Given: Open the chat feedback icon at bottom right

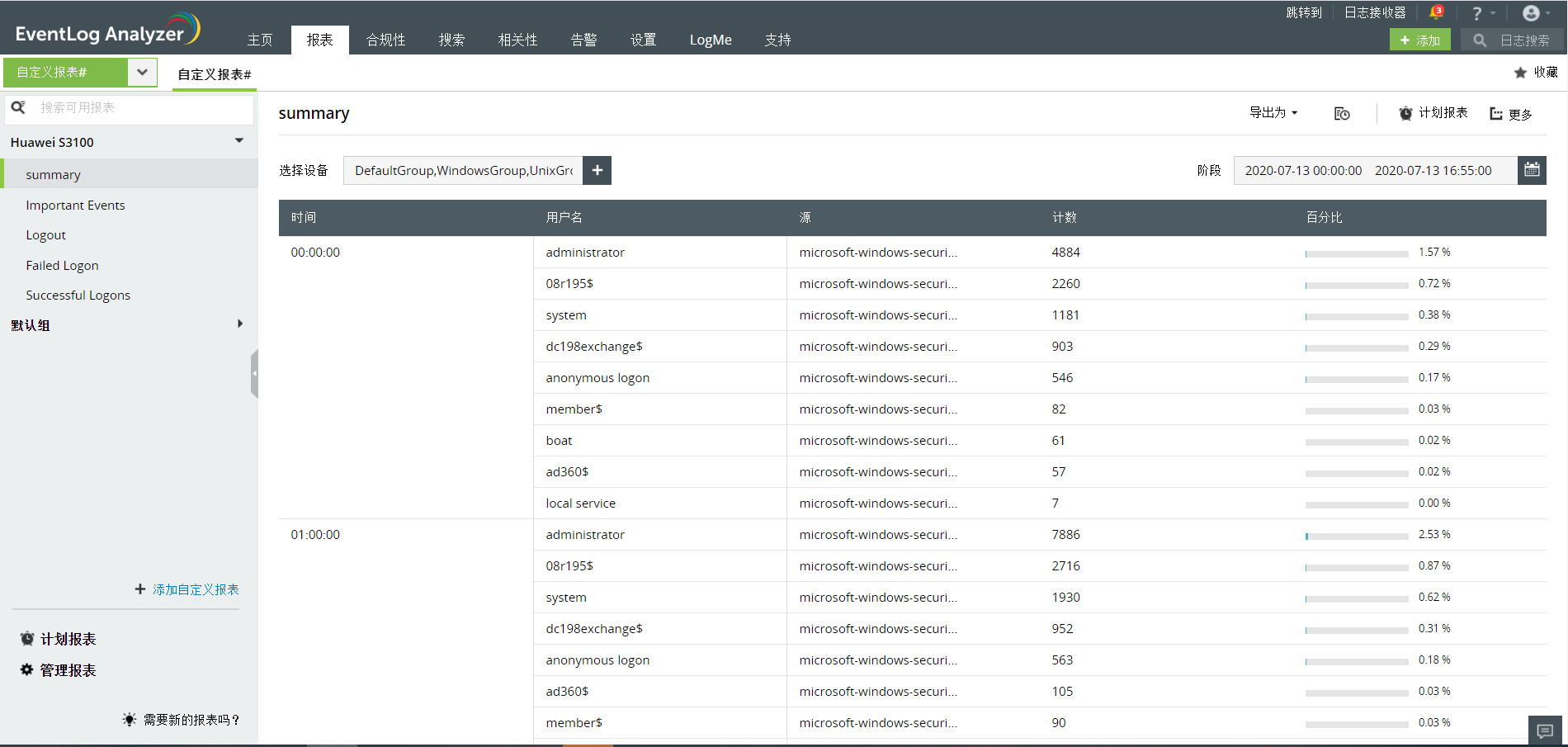Looking at the screenshot, I should [1545, 730].
